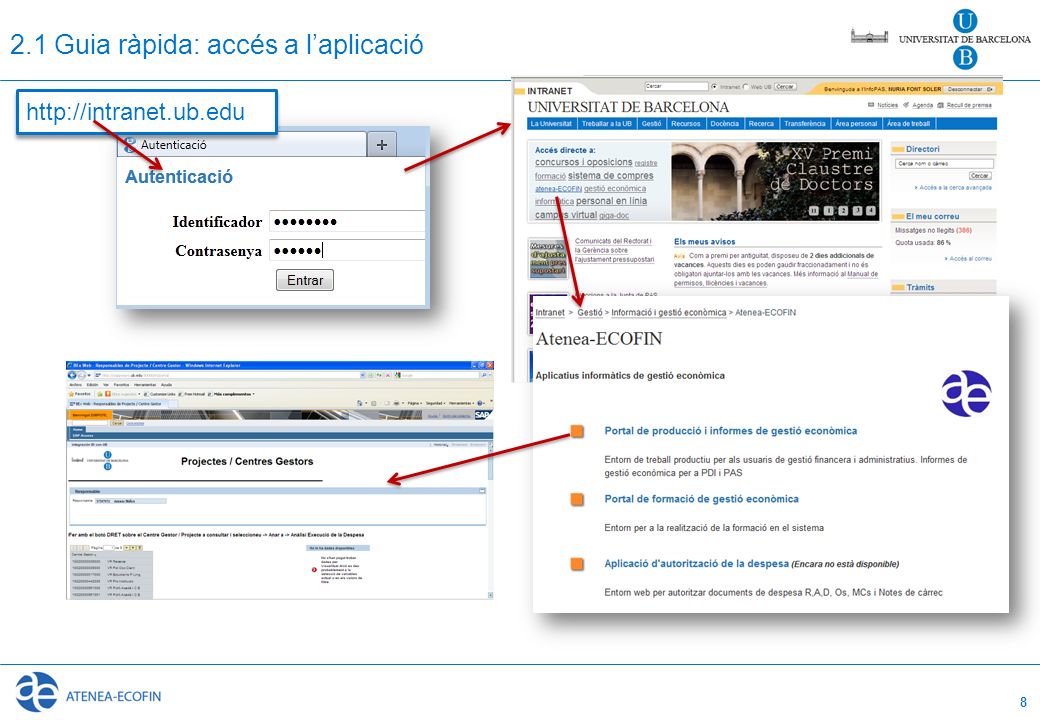Click the IE back button in SAP window

[x=72, y=375]
